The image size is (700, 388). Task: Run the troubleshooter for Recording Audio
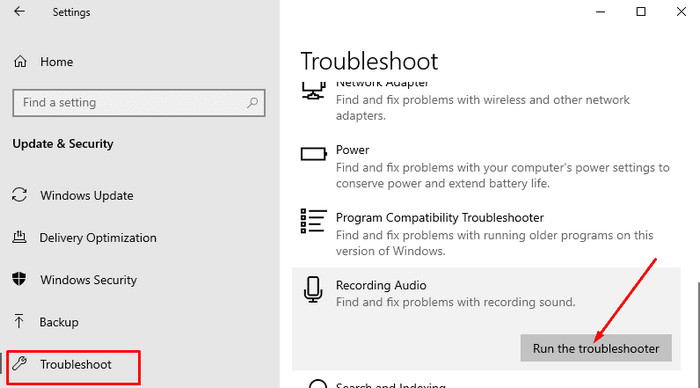coord(596,348)
